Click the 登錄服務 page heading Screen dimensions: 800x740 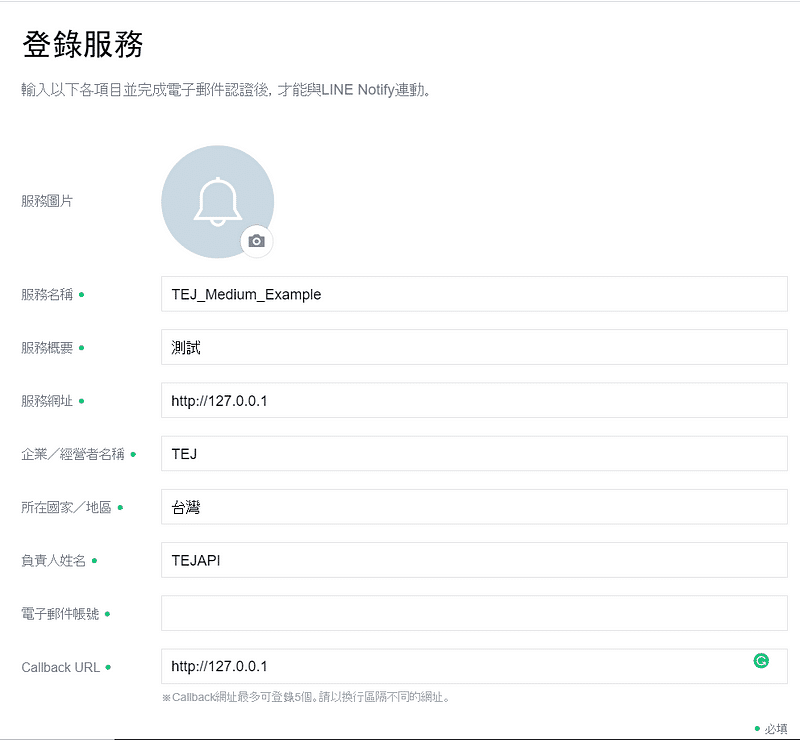pyautogui.click(x=82, y=45)
